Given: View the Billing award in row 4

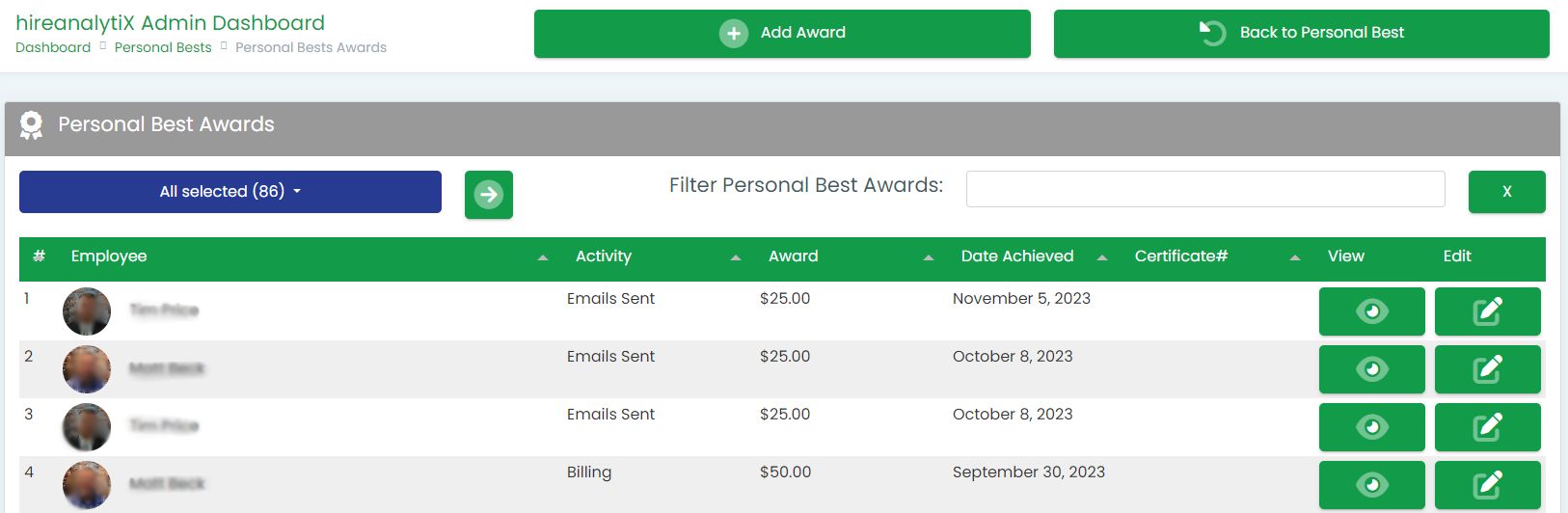Looking at the screenshot, I should click(1371, 485).
